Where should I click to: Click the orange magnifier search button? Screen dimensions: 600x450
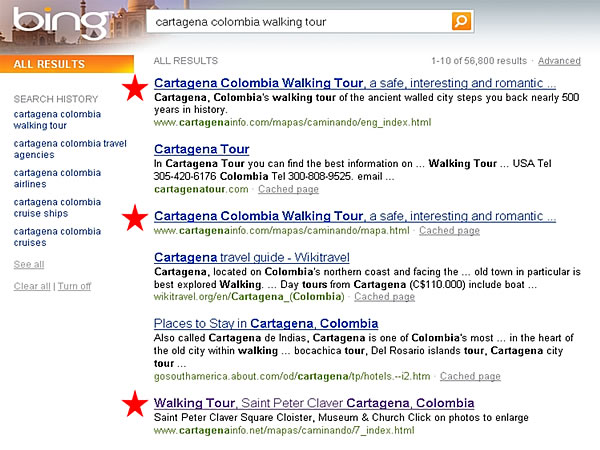click(x=460, y=21)
